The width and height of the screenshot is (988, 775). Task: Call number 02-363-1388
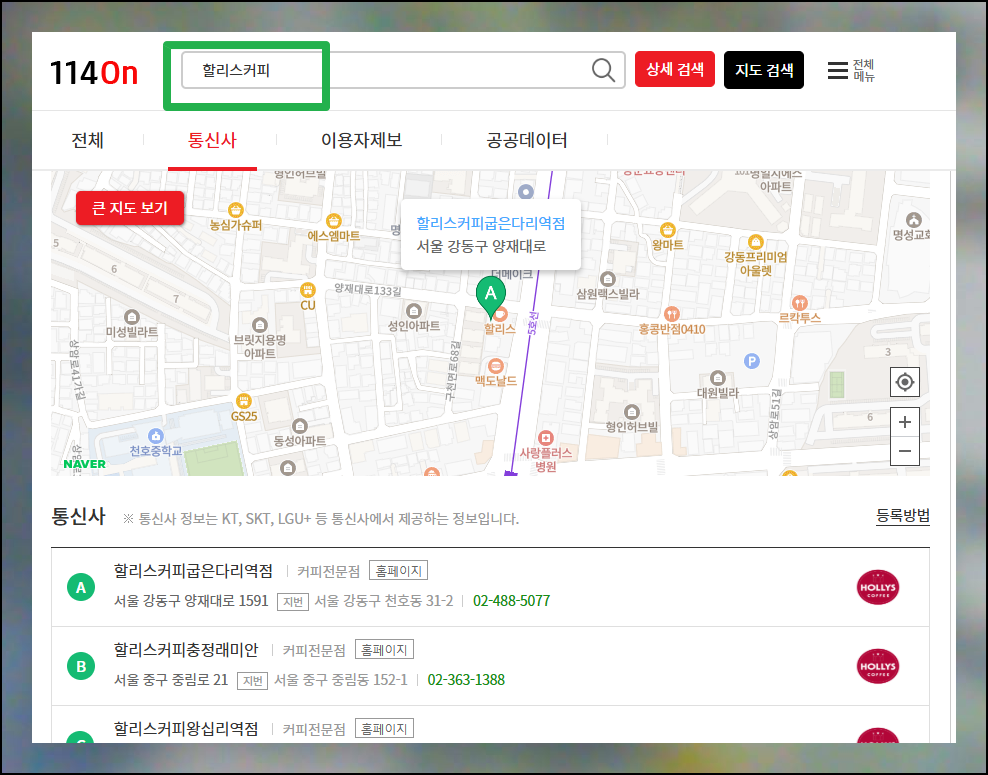click(466, 680)
